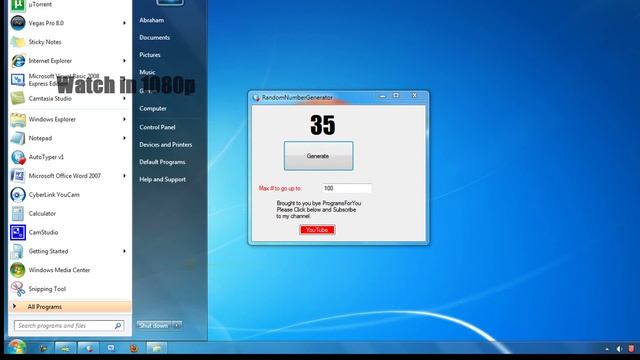Open the folder icon on the taskbar
Viewport: 640px width, 360px height.
click(156, 348)
